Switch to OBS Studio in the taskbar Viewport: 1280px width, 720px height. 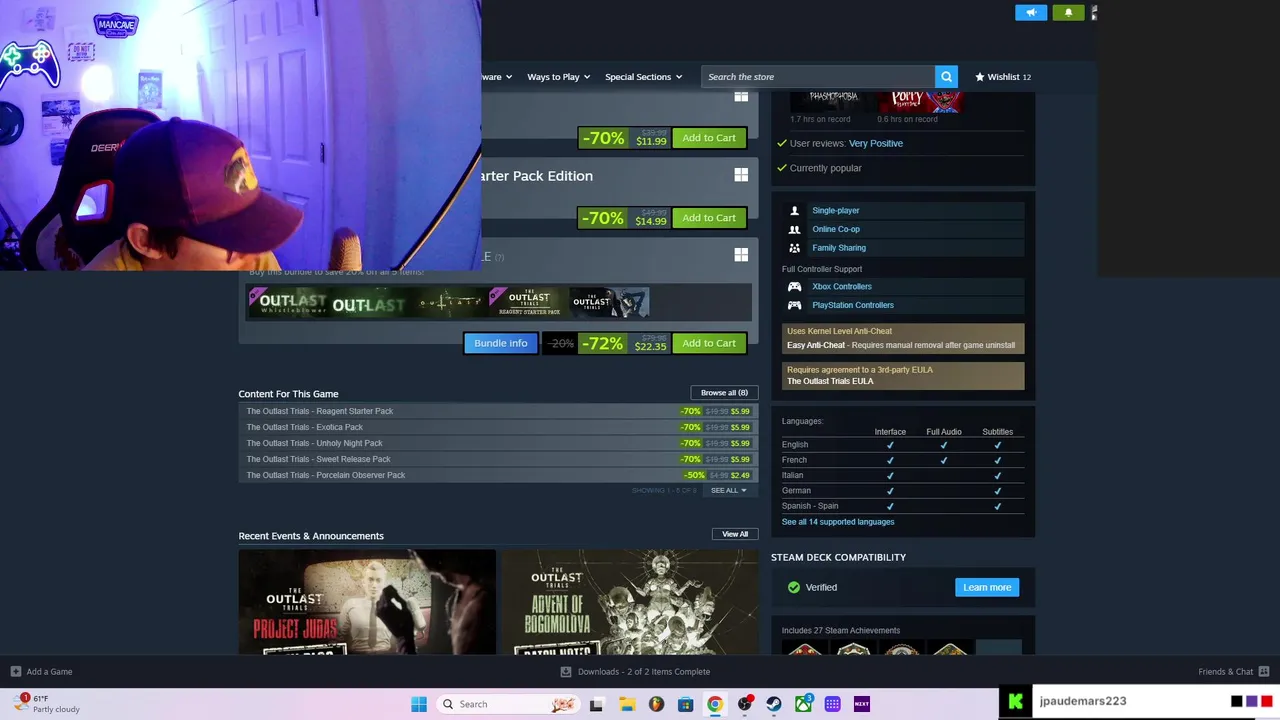tap(744, 704)
